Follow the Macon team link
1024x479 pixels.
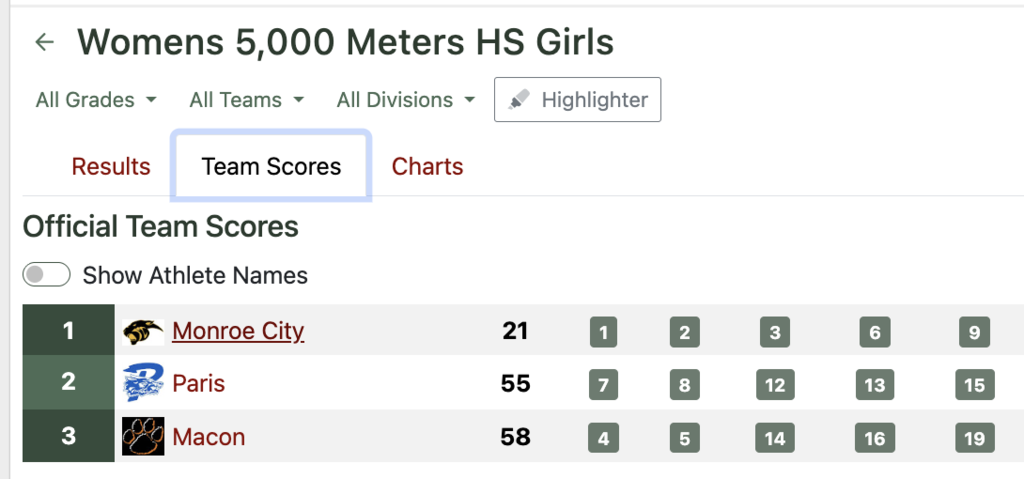208,436
